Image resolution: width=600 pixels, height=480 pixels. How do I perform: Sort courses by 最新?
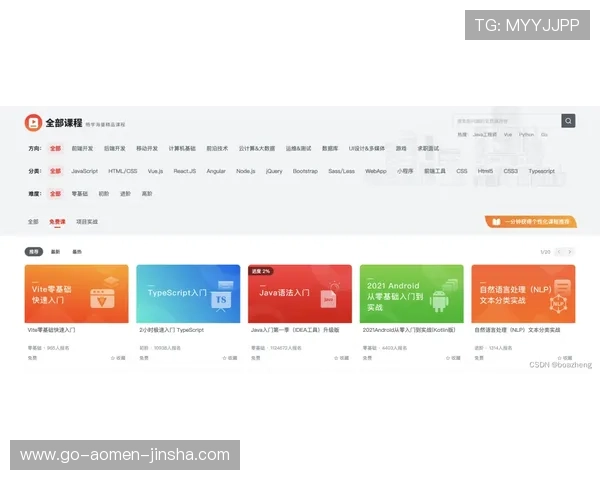(56, 252)
